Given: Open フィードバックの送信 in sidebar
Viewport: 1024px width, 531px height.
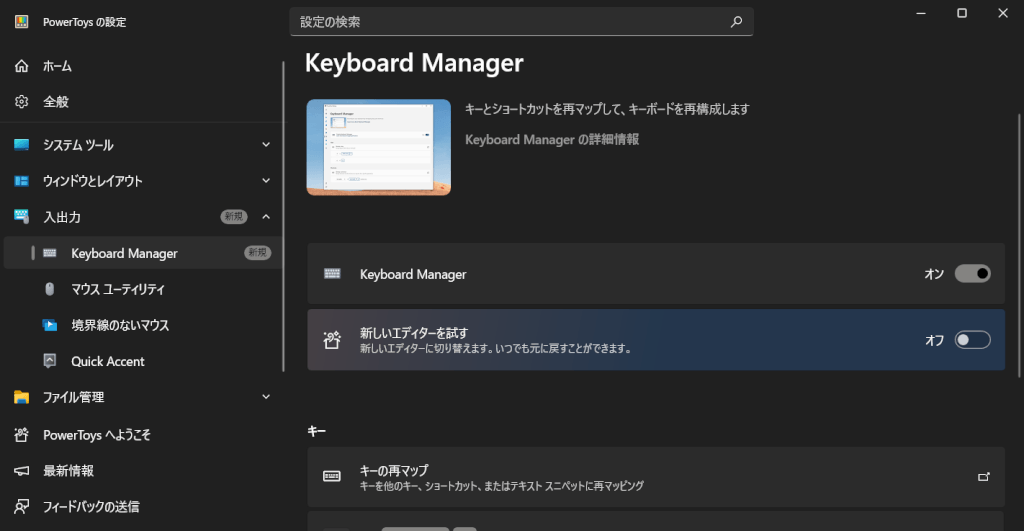Looking at the screenshot, I should 90,507.
